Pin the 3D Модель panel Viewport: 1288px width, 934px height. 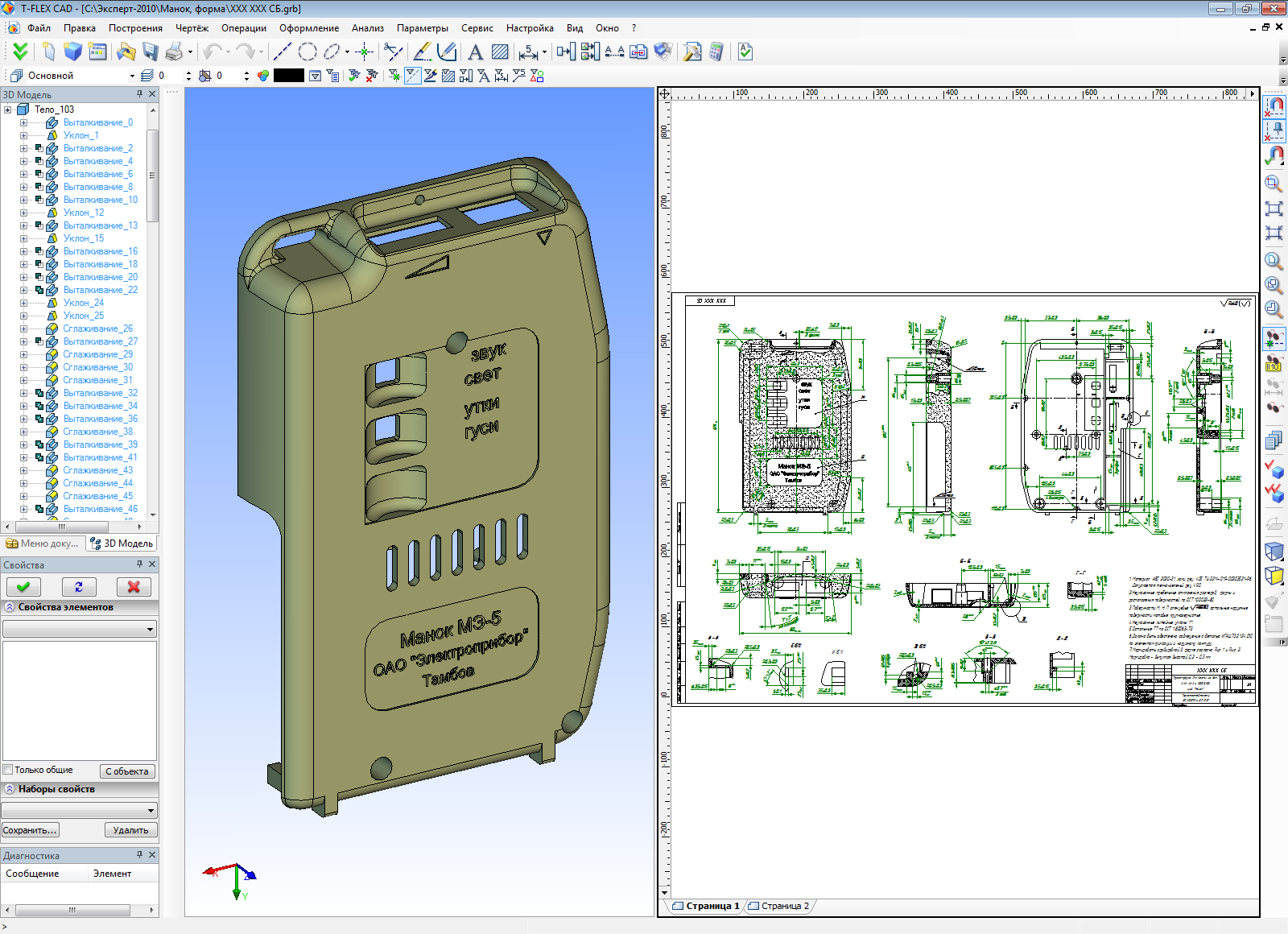tap(139, 94)
